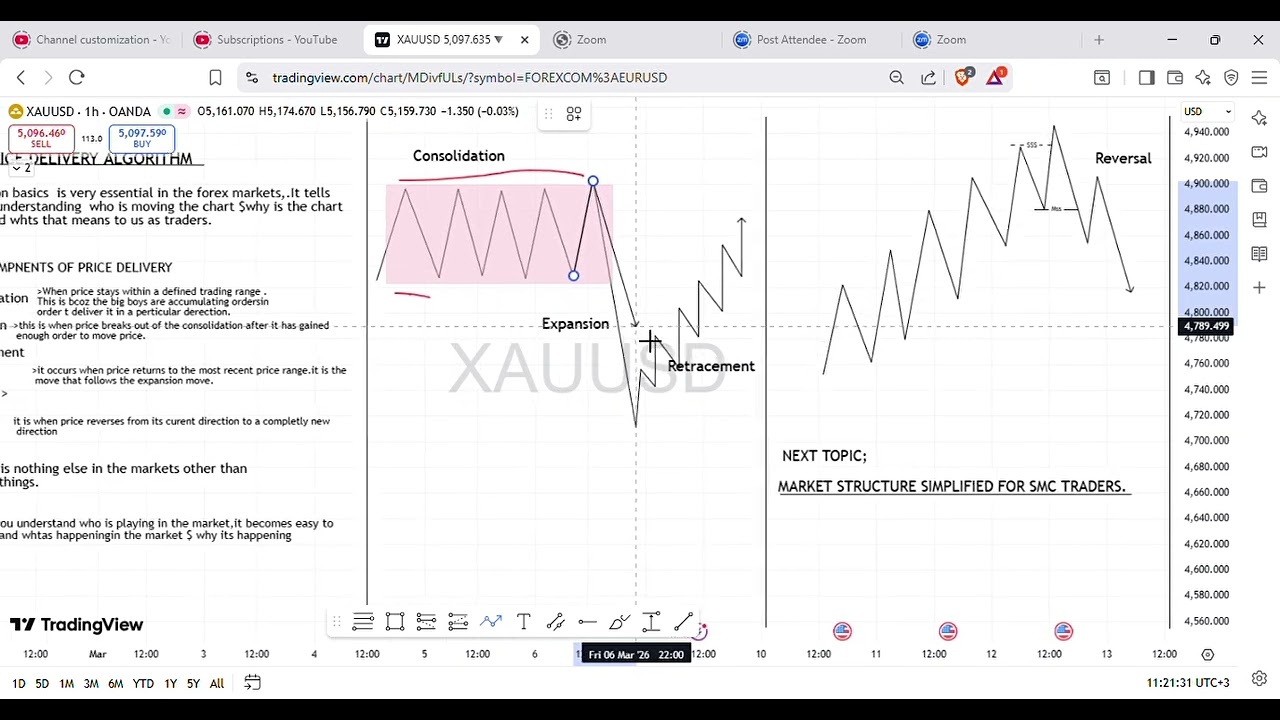This screenshot has width=1280, height=720.
Task: Open the Brave Wallet in browser toolbar
Action: [x=1175, y=77]
